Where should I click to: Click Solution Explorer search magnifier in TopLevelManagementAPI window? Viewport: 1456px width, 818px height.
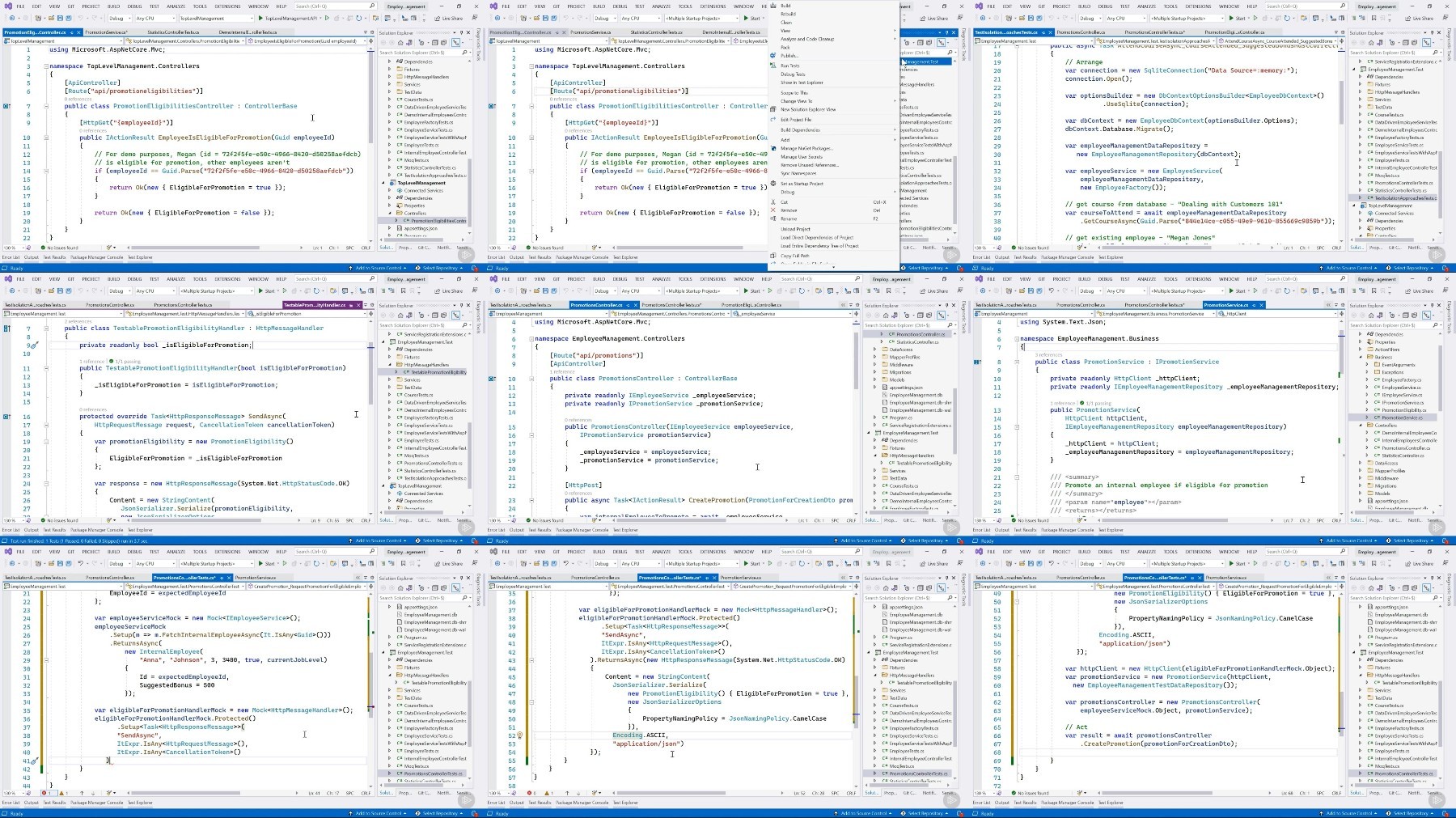click(464, 53)
